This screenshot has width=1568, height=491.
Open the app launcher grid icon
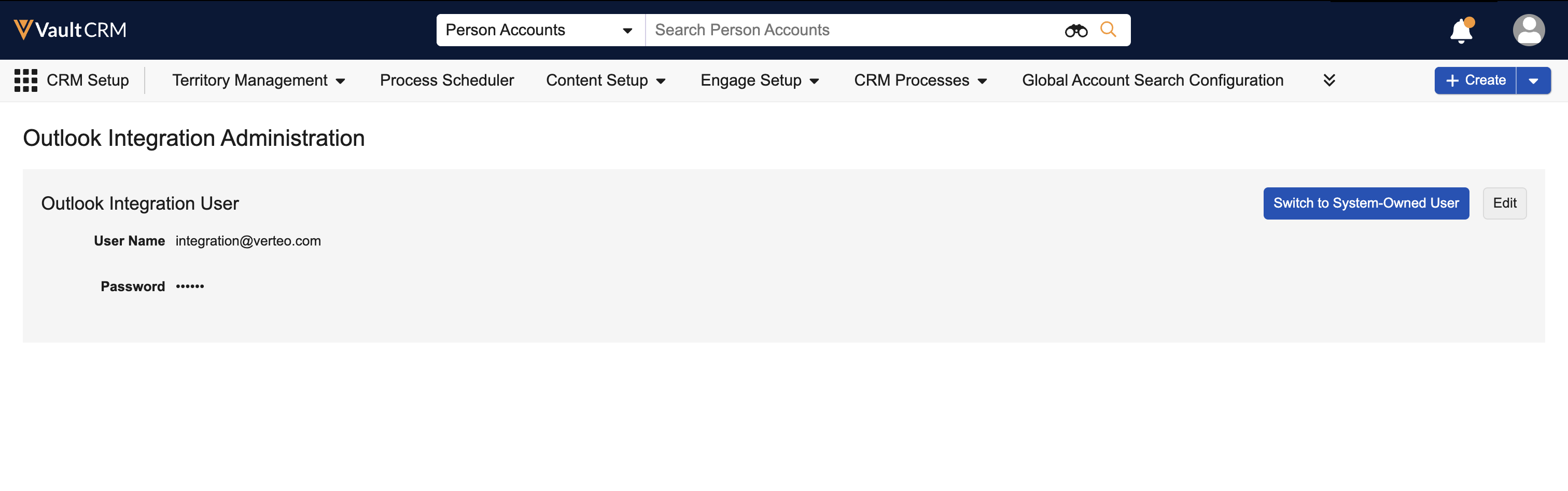tap(25, 80)
